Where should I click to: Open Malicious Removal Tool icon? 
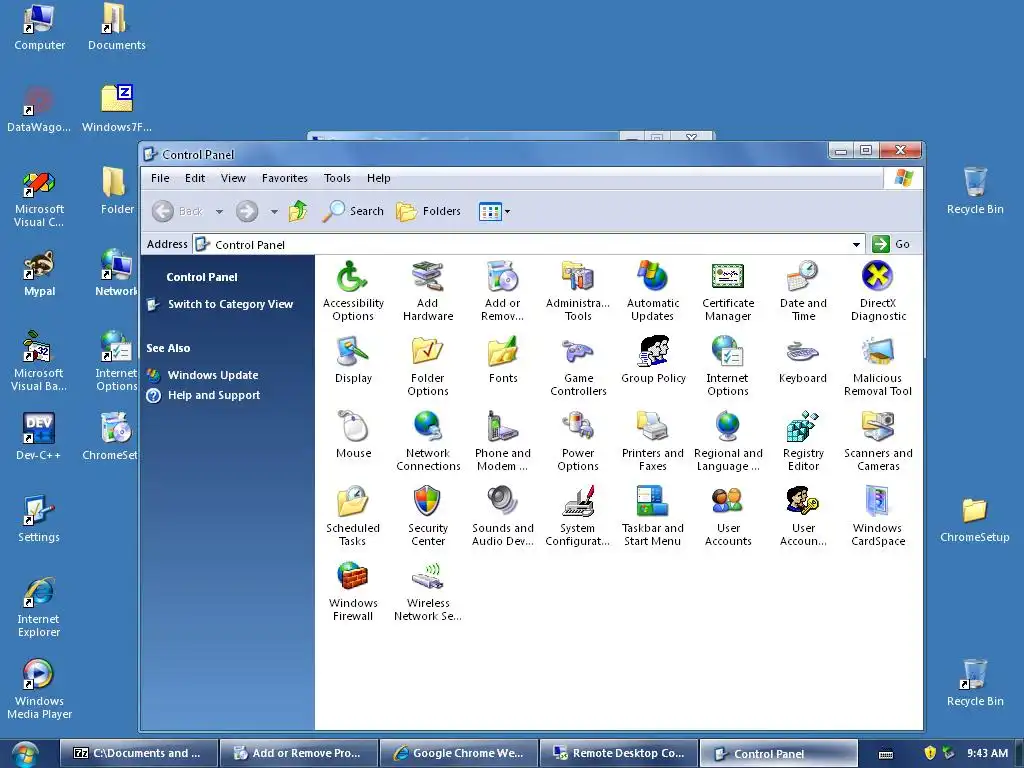(878, 366)
